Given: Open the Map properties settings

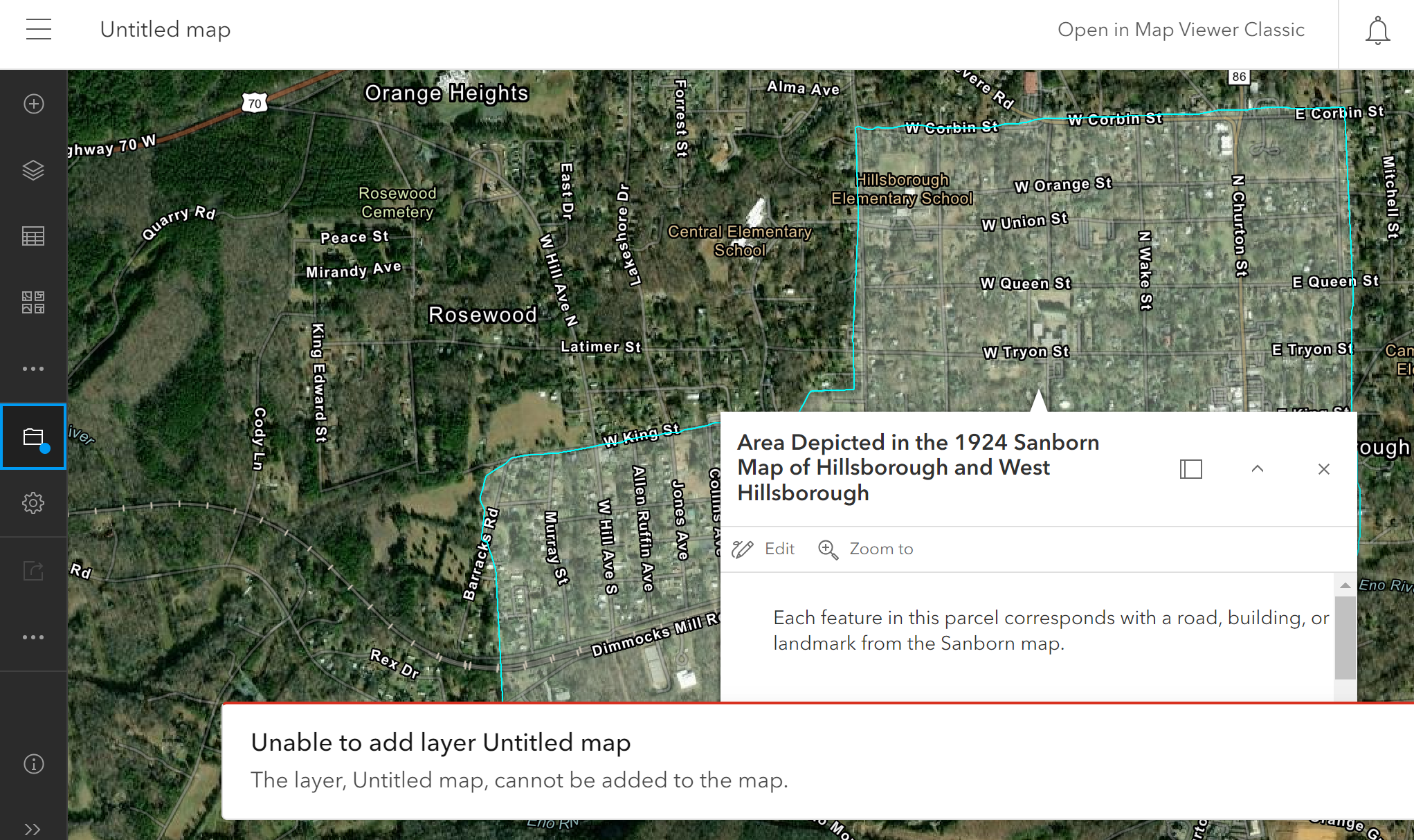Looking at the screenshot, I should tap(33, 503).
